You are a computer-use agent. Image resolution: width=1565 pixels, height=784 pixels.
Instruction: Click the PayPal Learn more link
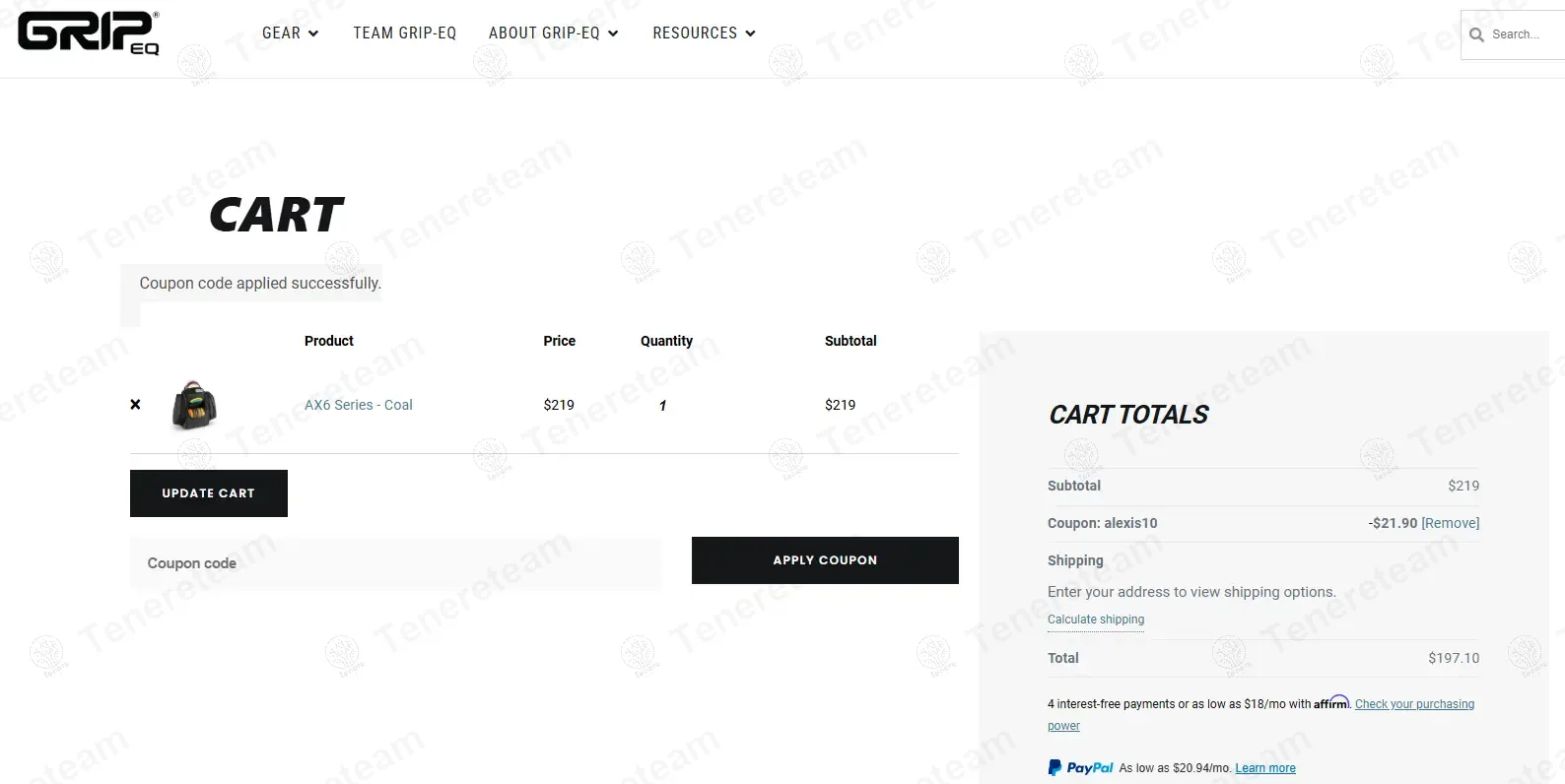click(x=1265, y=768)
